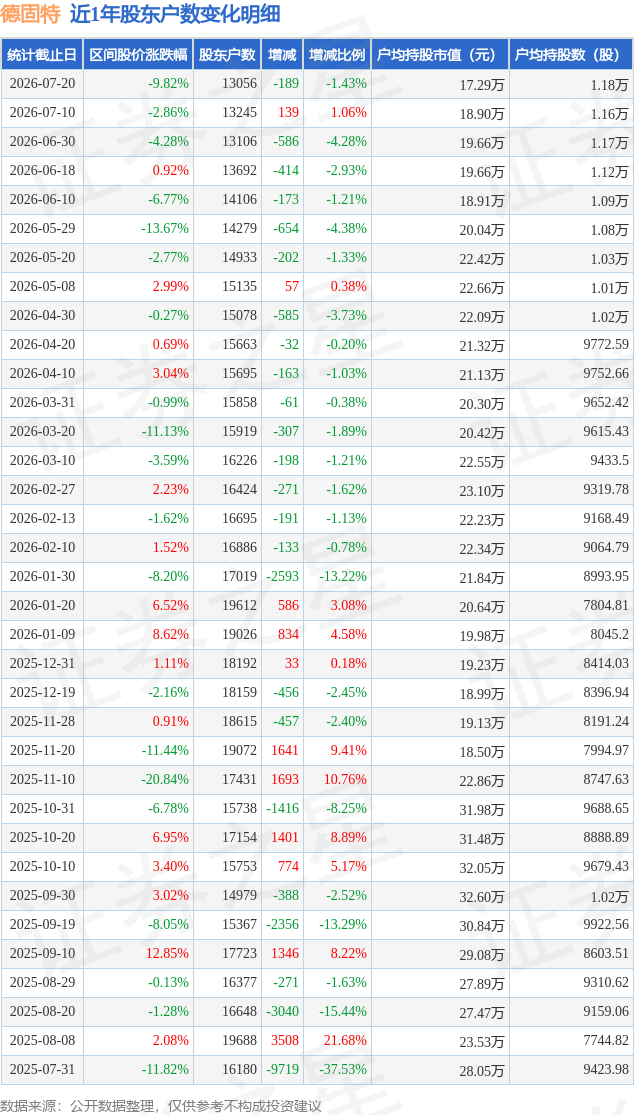
Task: Click the 32.60万 average market value cell
Action: pyautogui.click(x=482, y=895)
